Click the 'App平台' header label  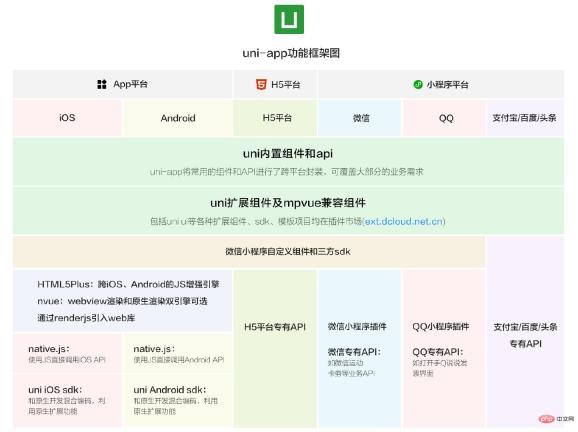click(x=130, y=84)
